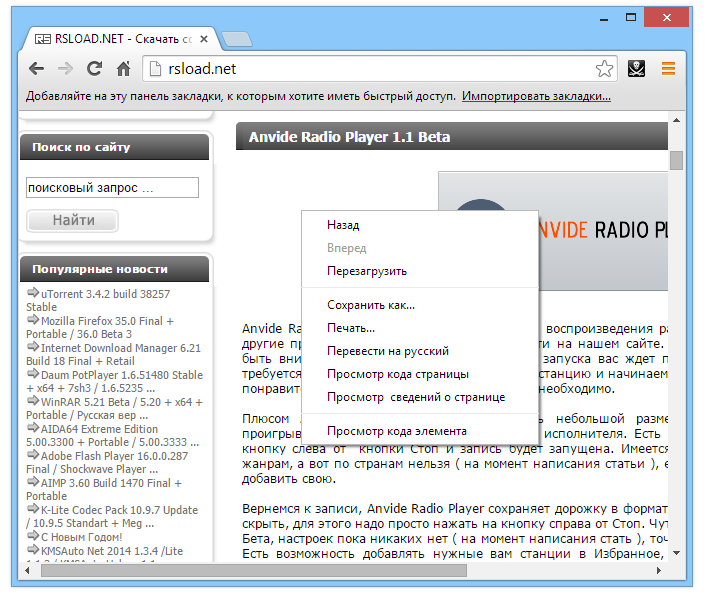Minimize the browser window

604,18
